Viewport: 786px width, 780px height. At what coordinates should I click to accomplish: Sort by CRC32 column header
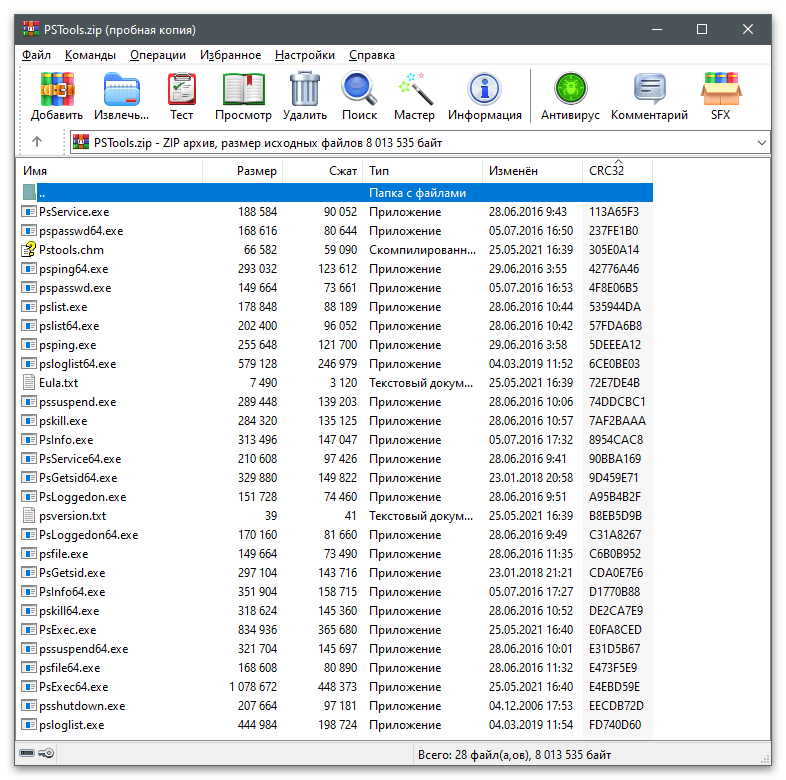click(618, 171)
